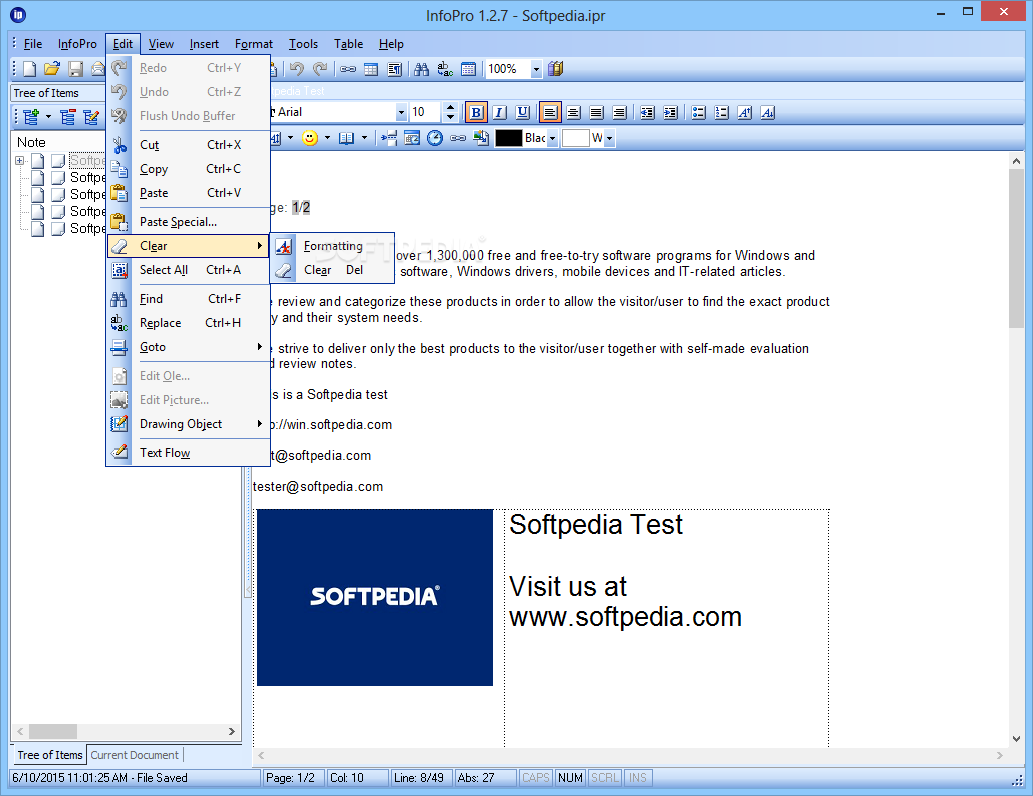Screen dimensions: 1033x796
Task: Click the Insert picture icon
Action: 482,138
